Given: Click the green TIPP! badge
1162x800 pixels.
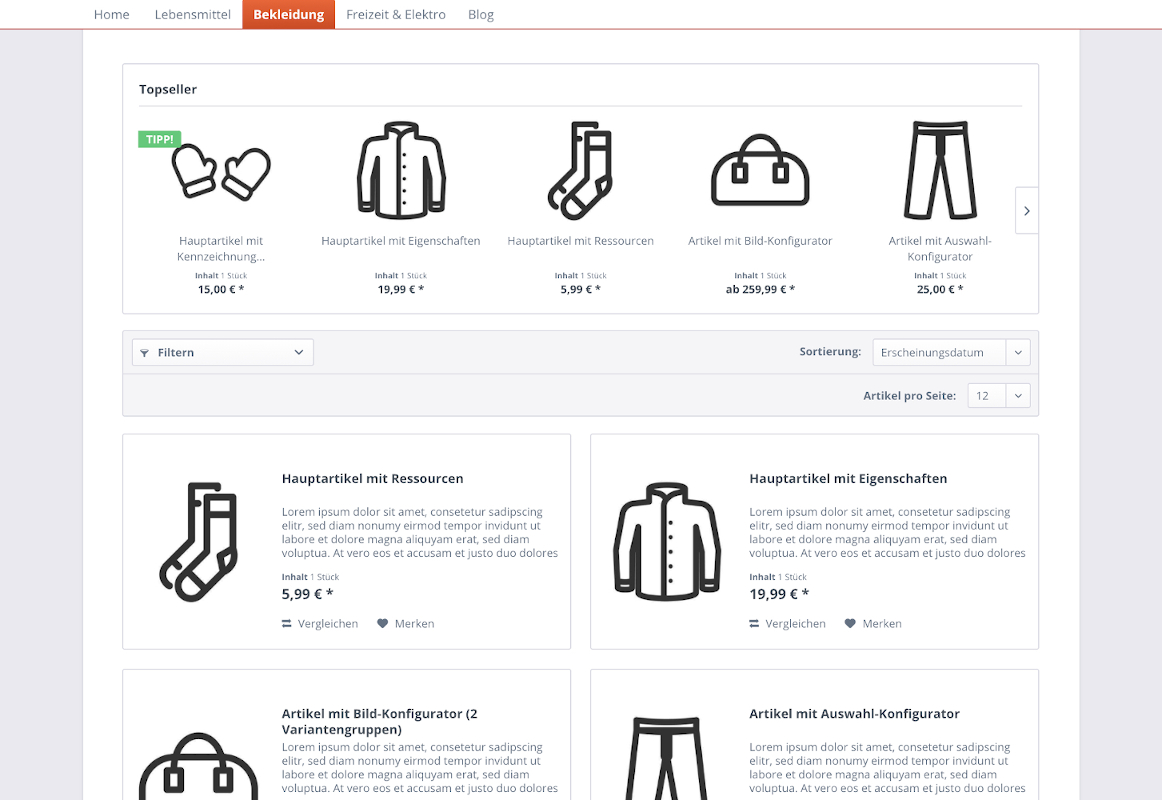Looking at the screenshot, I should 159,139.
